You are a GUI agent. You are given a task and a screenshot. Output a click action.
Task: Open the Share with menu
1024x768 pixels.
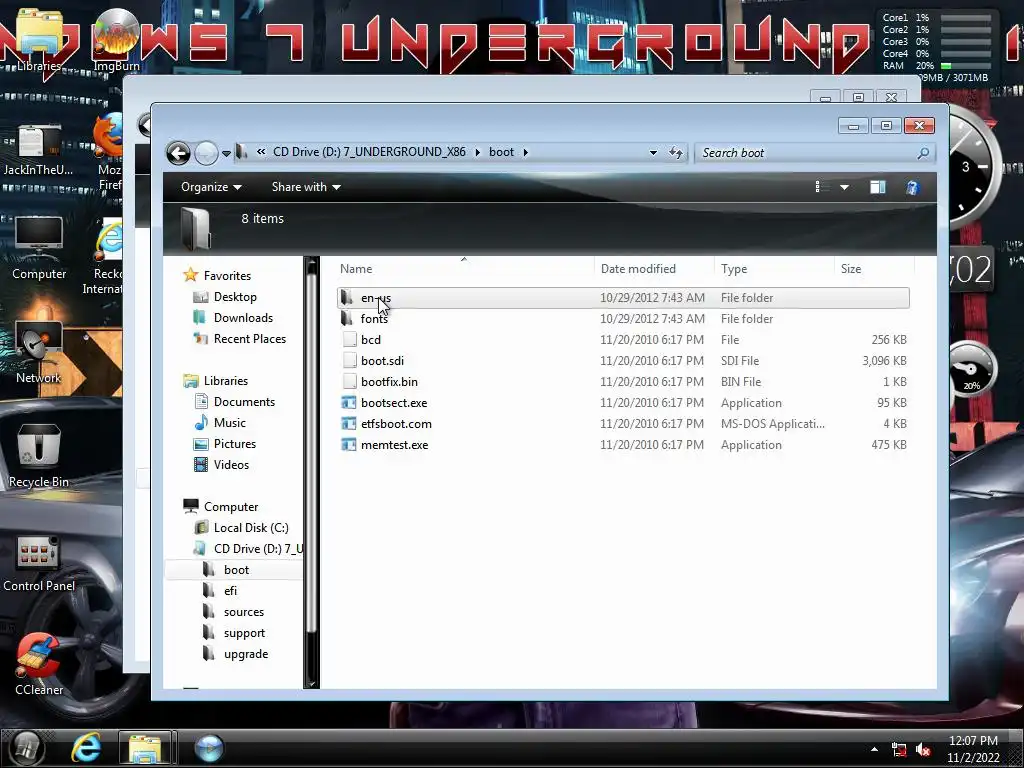306,187
